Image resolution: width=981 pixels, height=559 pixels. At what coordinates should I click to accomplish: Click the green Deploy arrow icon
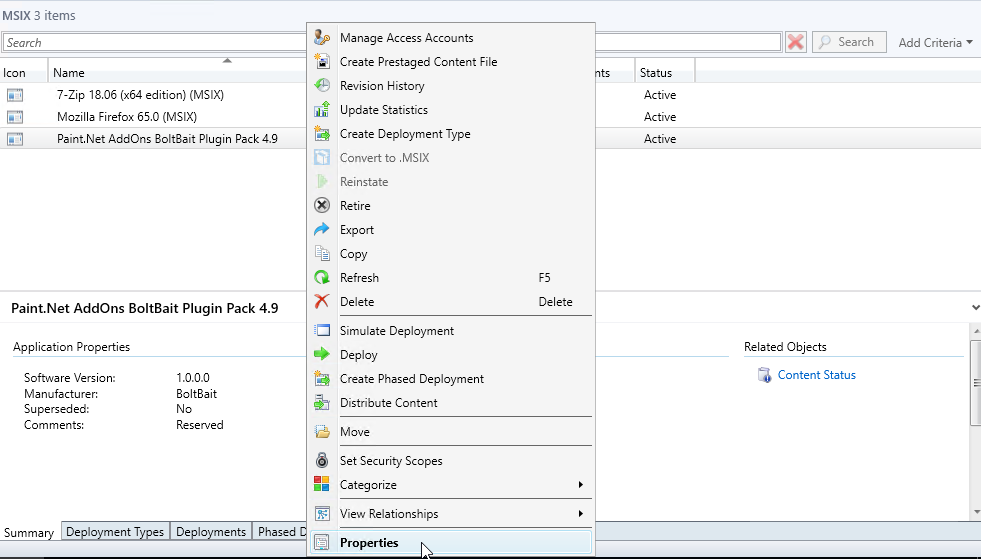point(321,355)
